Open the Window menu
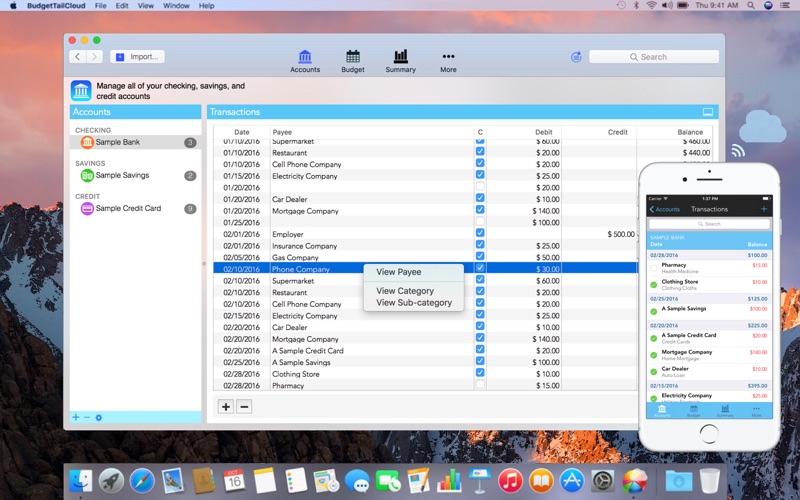800x500 pixels. 176,6
